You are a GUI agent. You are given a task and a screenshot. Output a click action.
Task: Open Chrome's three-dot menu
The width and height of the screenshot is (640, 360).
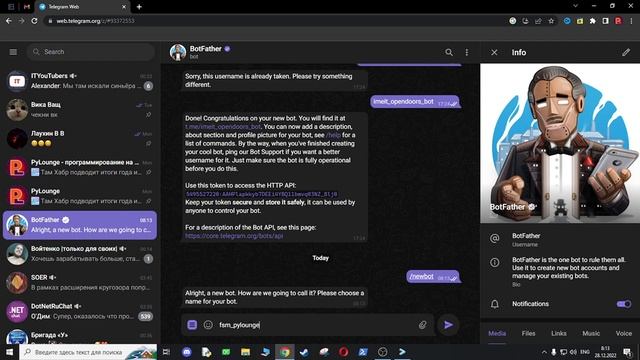[x=631, y=21]
